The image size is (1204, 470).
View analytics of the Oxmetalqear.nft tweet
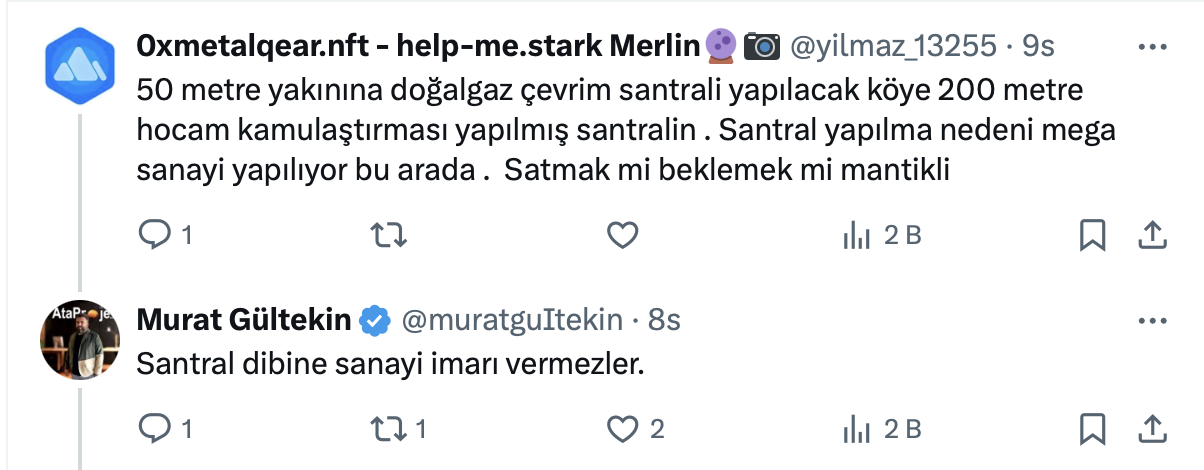pos(857,235)
